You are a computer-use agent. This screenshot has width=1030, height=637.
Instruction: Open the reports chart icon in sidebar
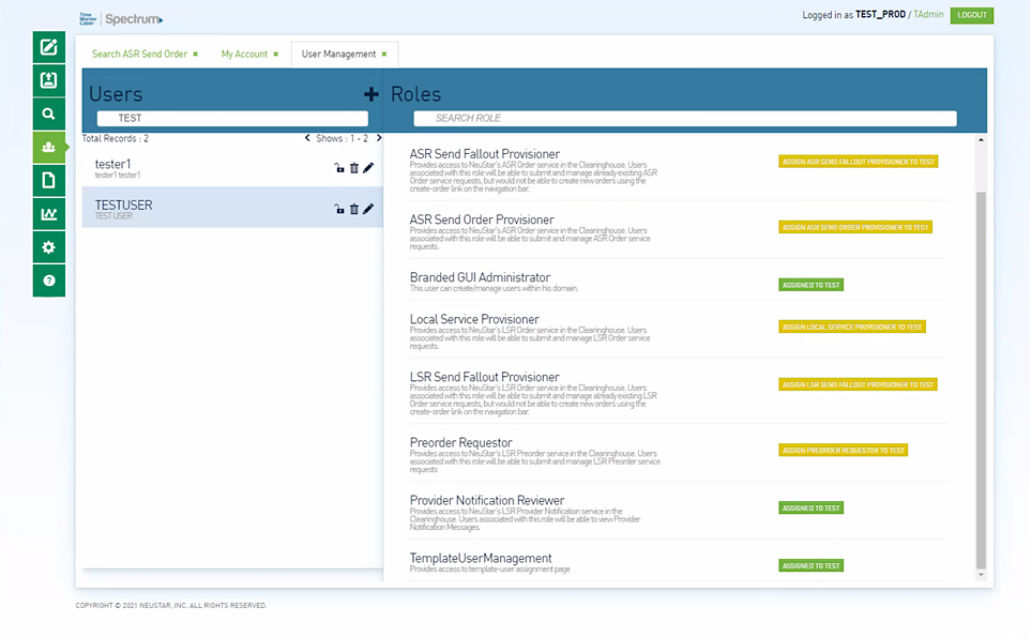click(x=48, y=214)
